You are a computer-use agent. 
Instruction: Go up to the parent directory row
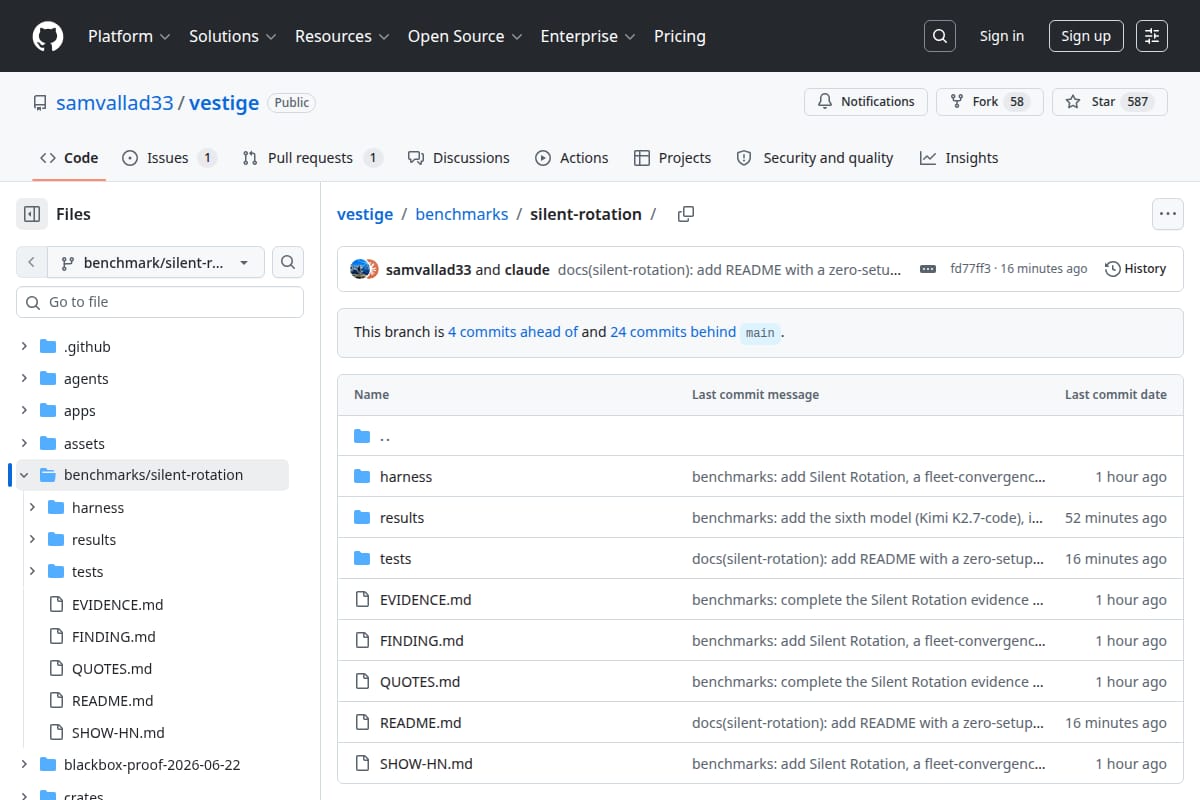pos(760,436)
